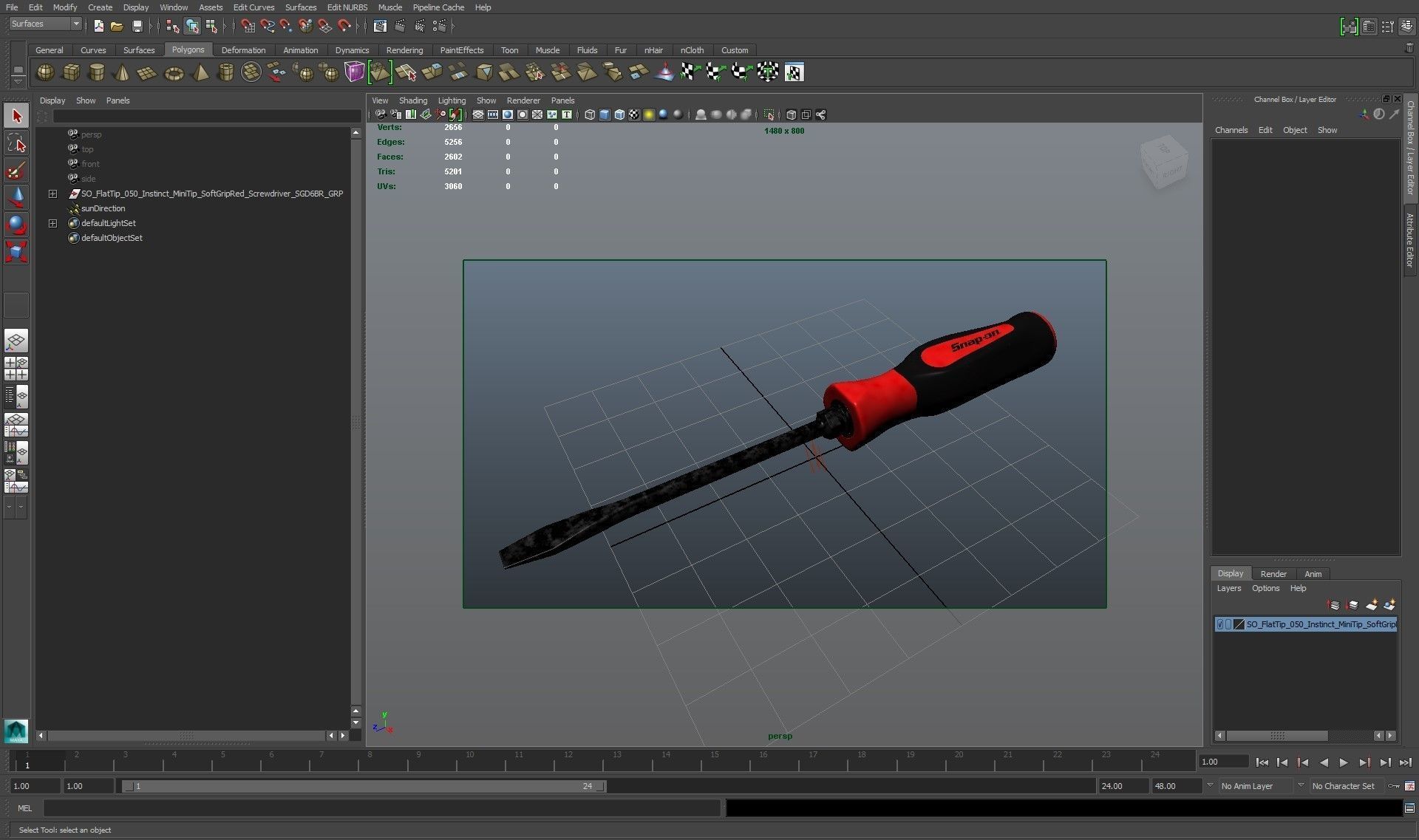Open Channels menu in Channel Box
This screenshot has height=840, width=1419.
click(1231, 130)
